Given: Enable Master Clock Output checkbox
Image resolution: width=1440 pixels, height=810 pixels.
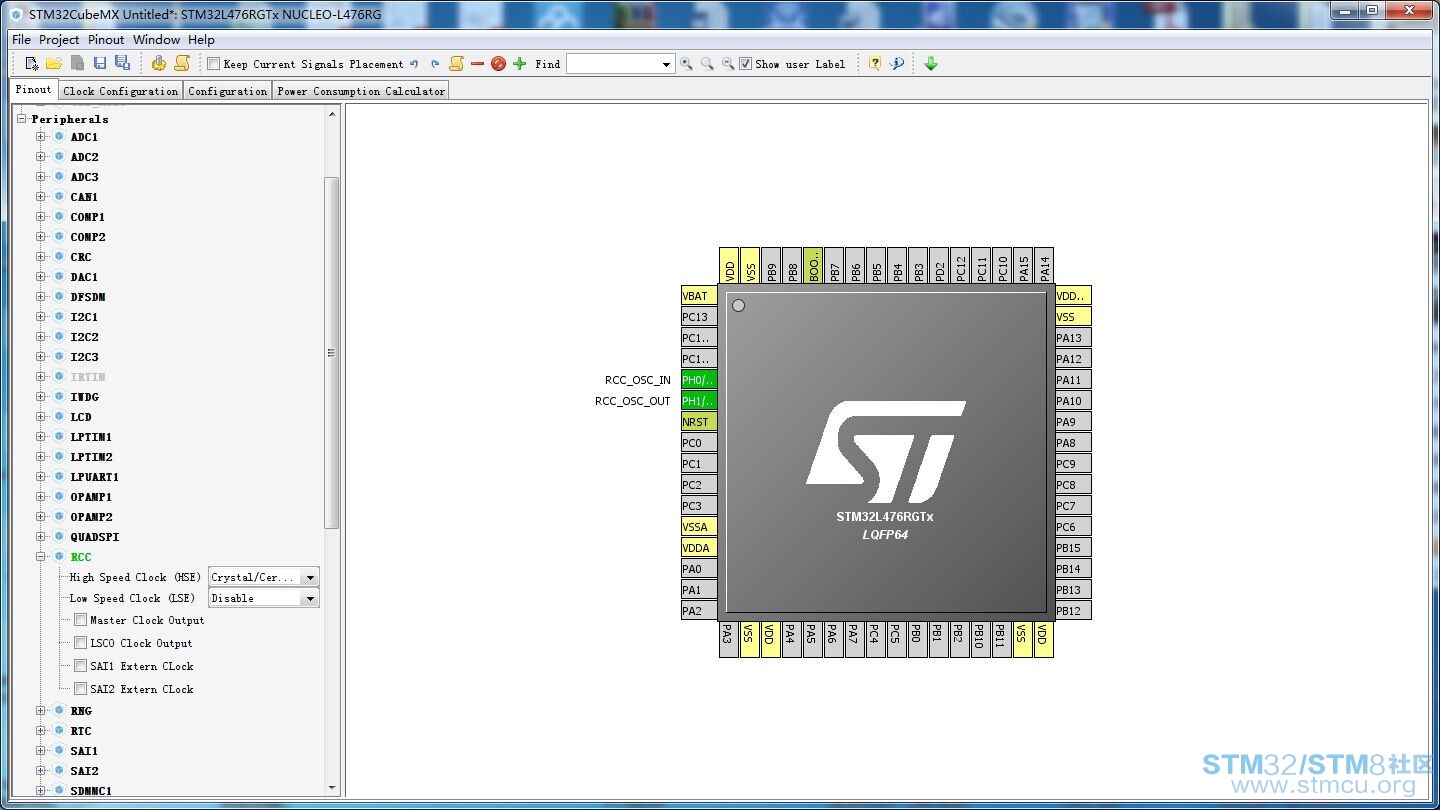Looking at the screenshot, I should pyautogui.click(x=80, y=620).
